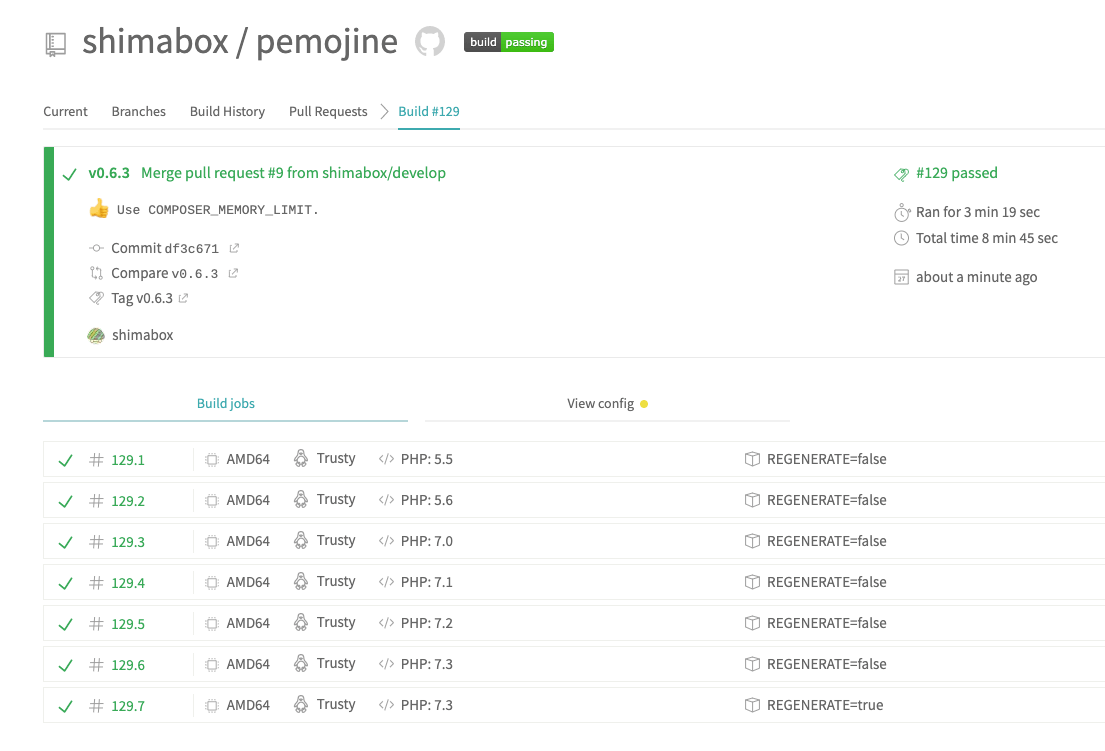
Task: Go to the Build History tab
Action: point(227,111)
